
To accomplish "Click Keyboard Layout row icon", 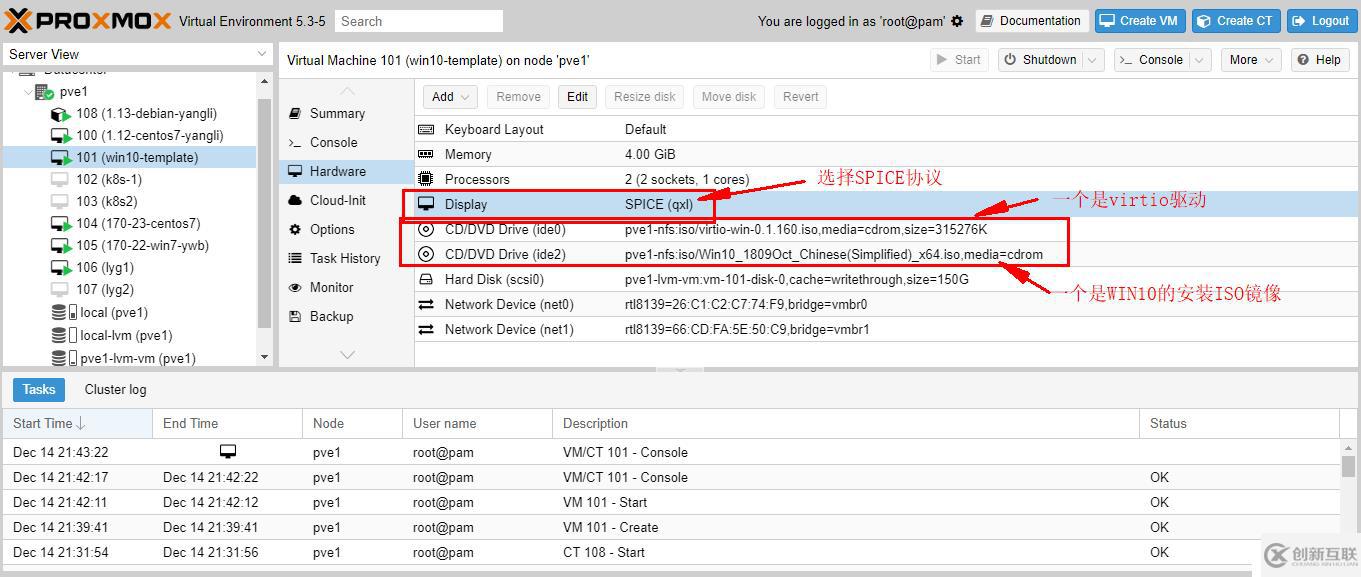I will tap(426, 129).
